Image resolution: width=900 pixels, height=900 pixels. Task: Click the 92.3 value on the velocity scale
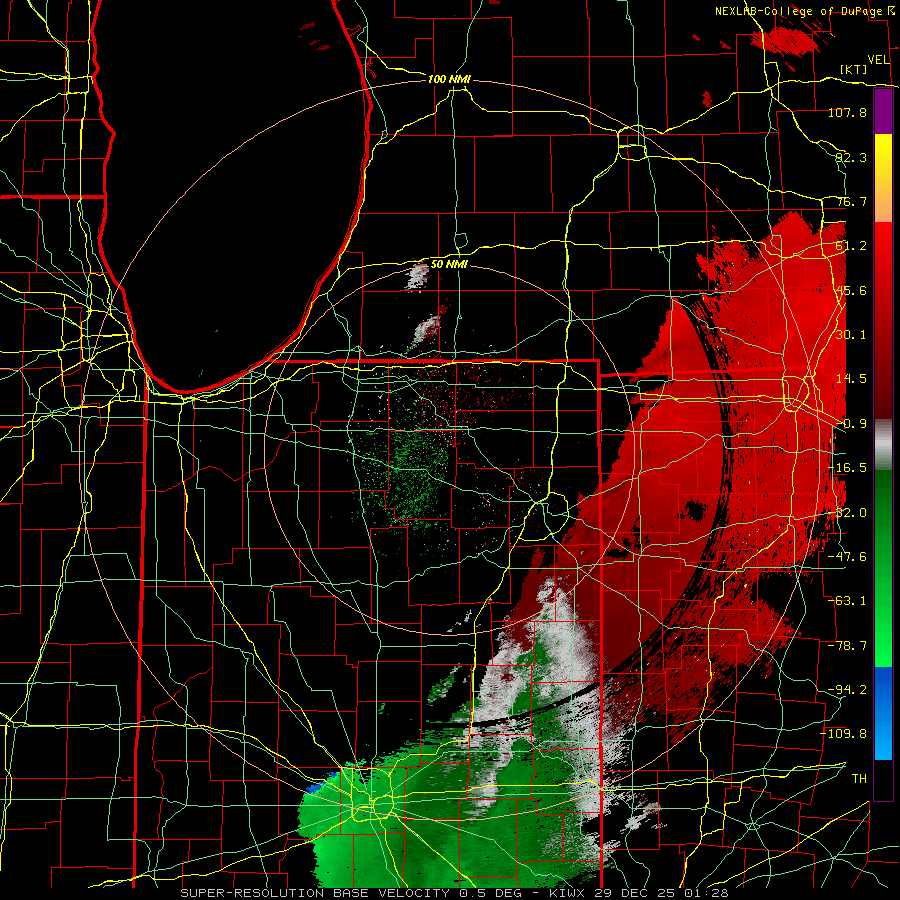tap(851, 157)
